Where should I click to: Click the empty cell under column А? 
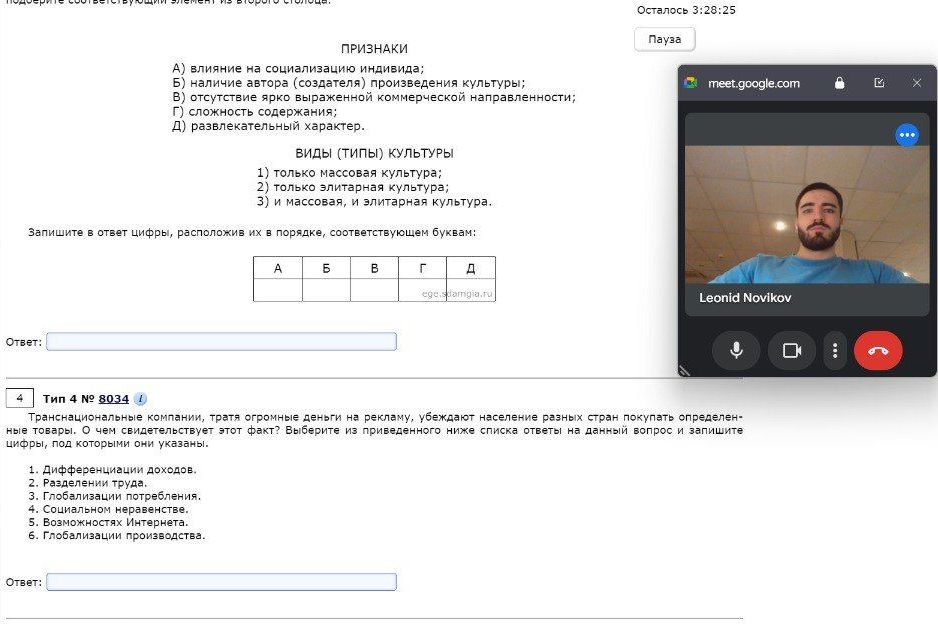[278, 291]
